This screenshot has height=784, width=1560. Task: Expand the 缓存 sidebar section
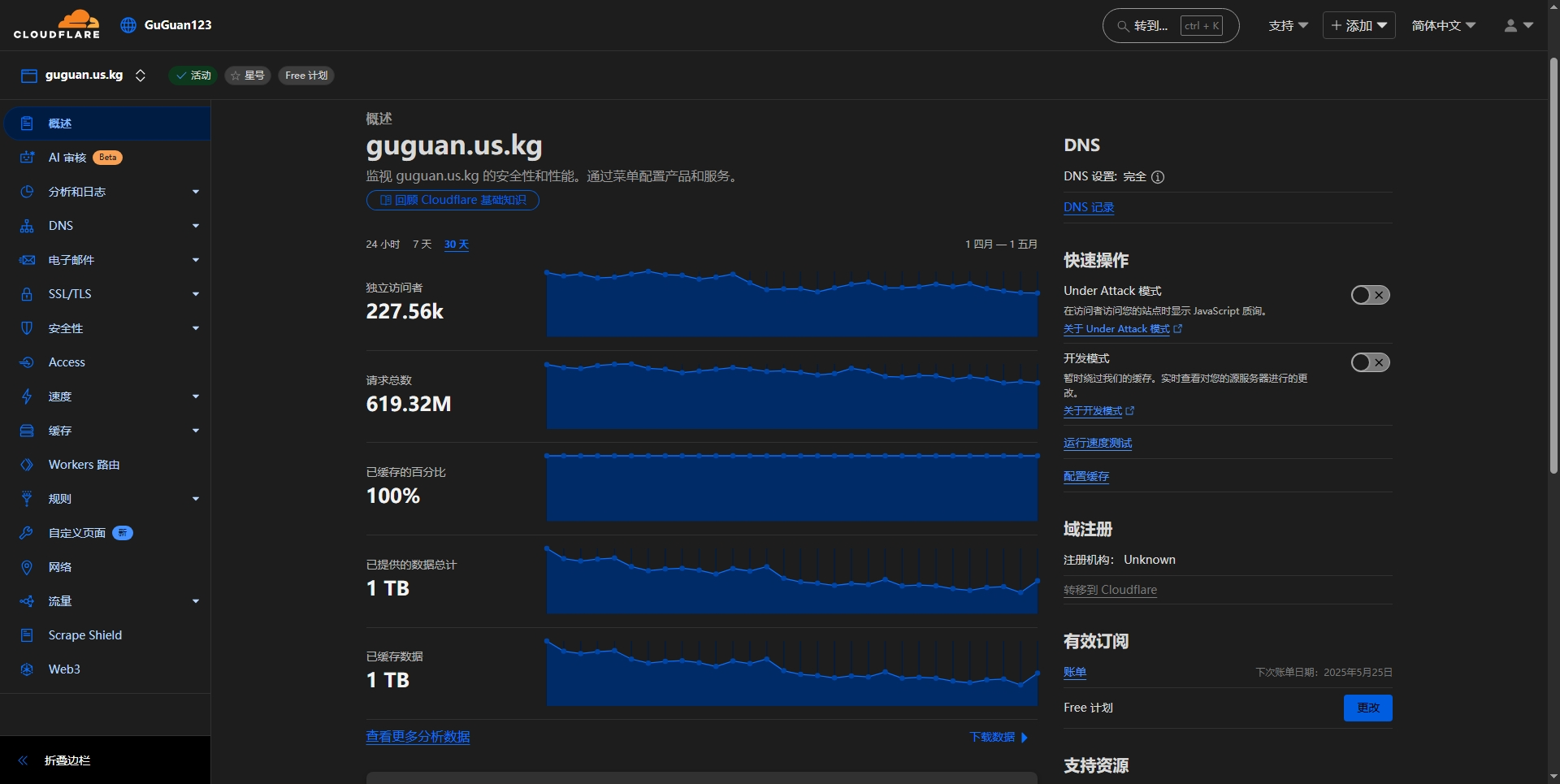click(x=196, y=431)
